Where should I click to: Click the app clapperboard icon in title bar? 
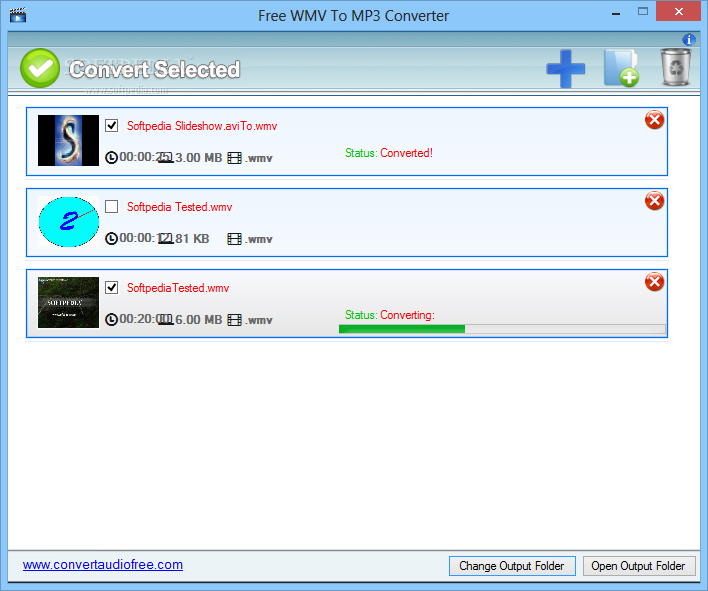click(x=18, y=15)
